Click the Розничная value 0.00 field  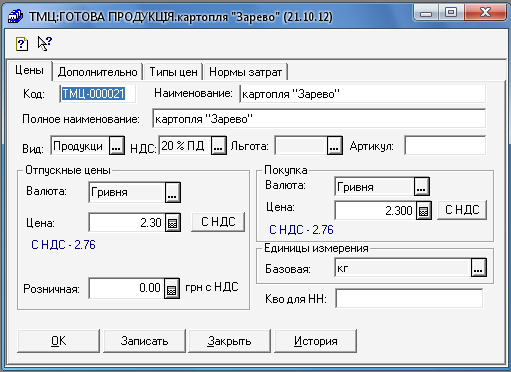126,288
